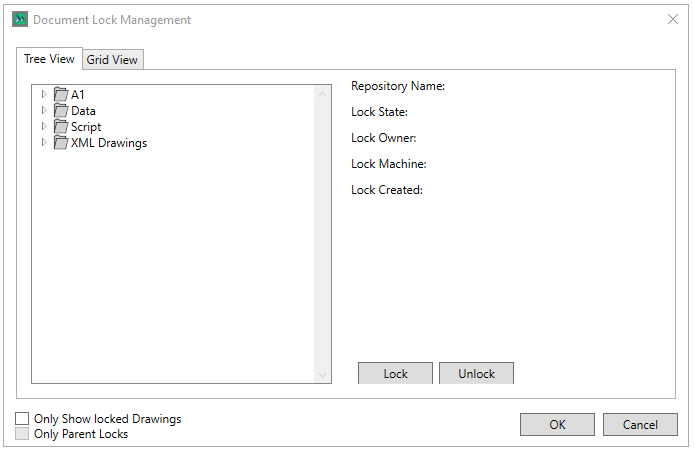Select the XML Drawings label in tree

109,143
